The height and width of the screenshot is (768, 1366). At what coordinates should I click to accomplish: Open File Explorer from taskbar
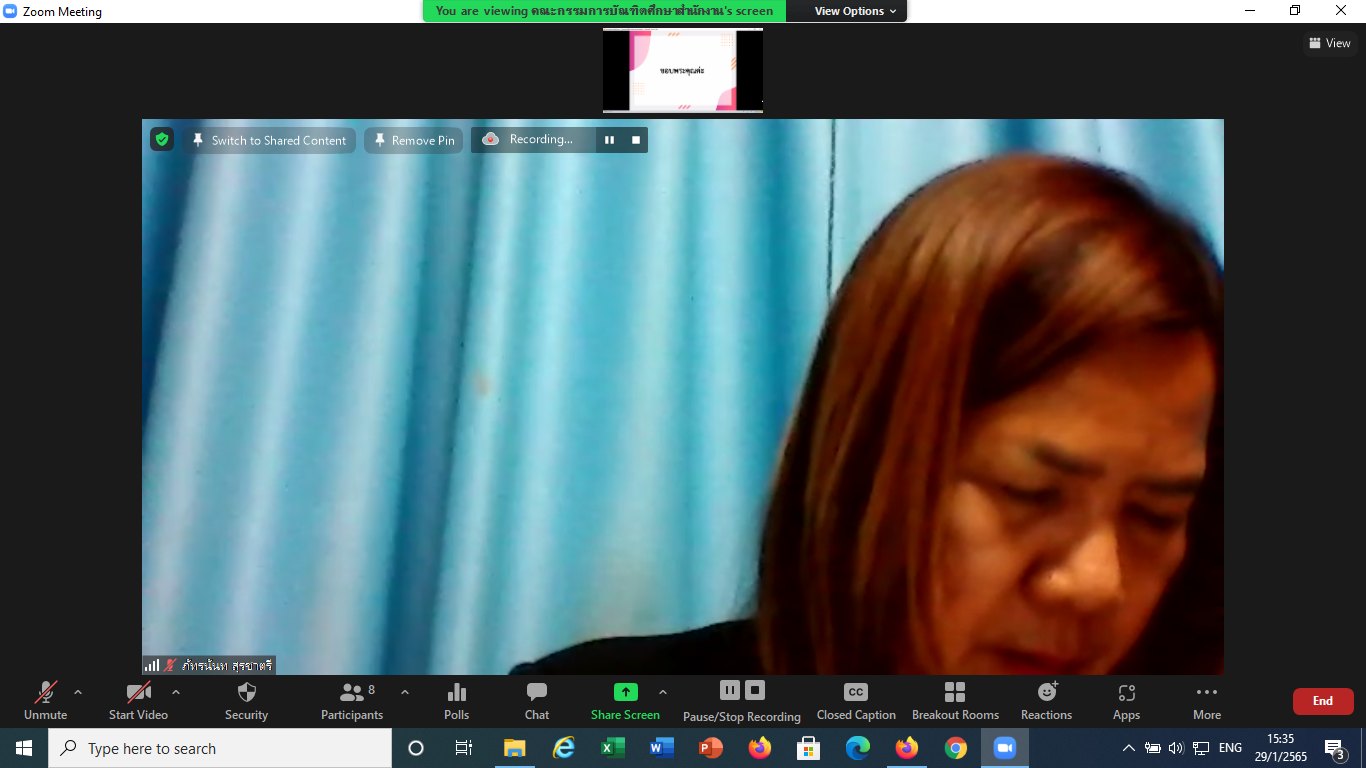click(514, 748)
